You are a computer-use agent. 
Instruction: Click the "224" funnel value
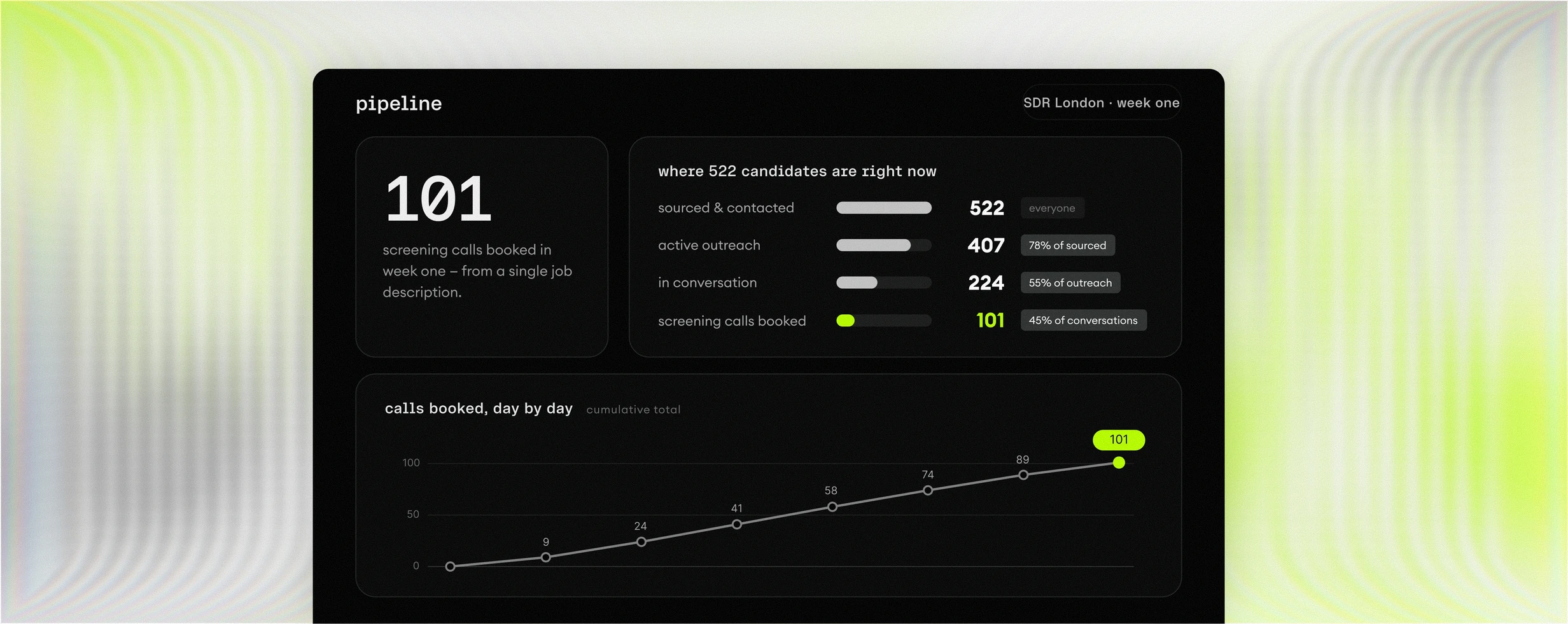click(x=986, y=282)
